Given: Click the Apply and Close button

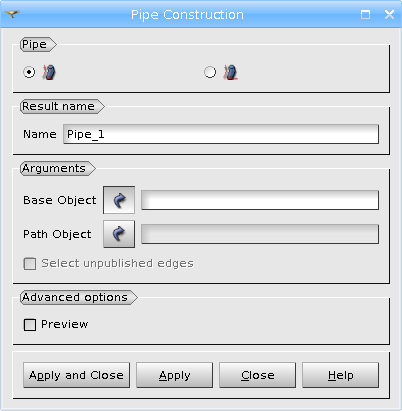Looking at the screenshot, I should 76,375.
